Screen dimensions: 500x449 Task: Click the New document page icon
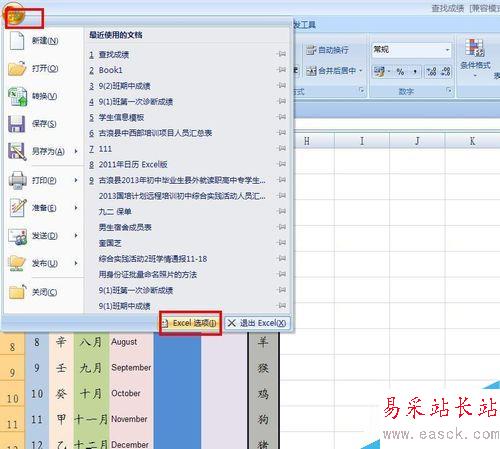[x=17, y=41]
